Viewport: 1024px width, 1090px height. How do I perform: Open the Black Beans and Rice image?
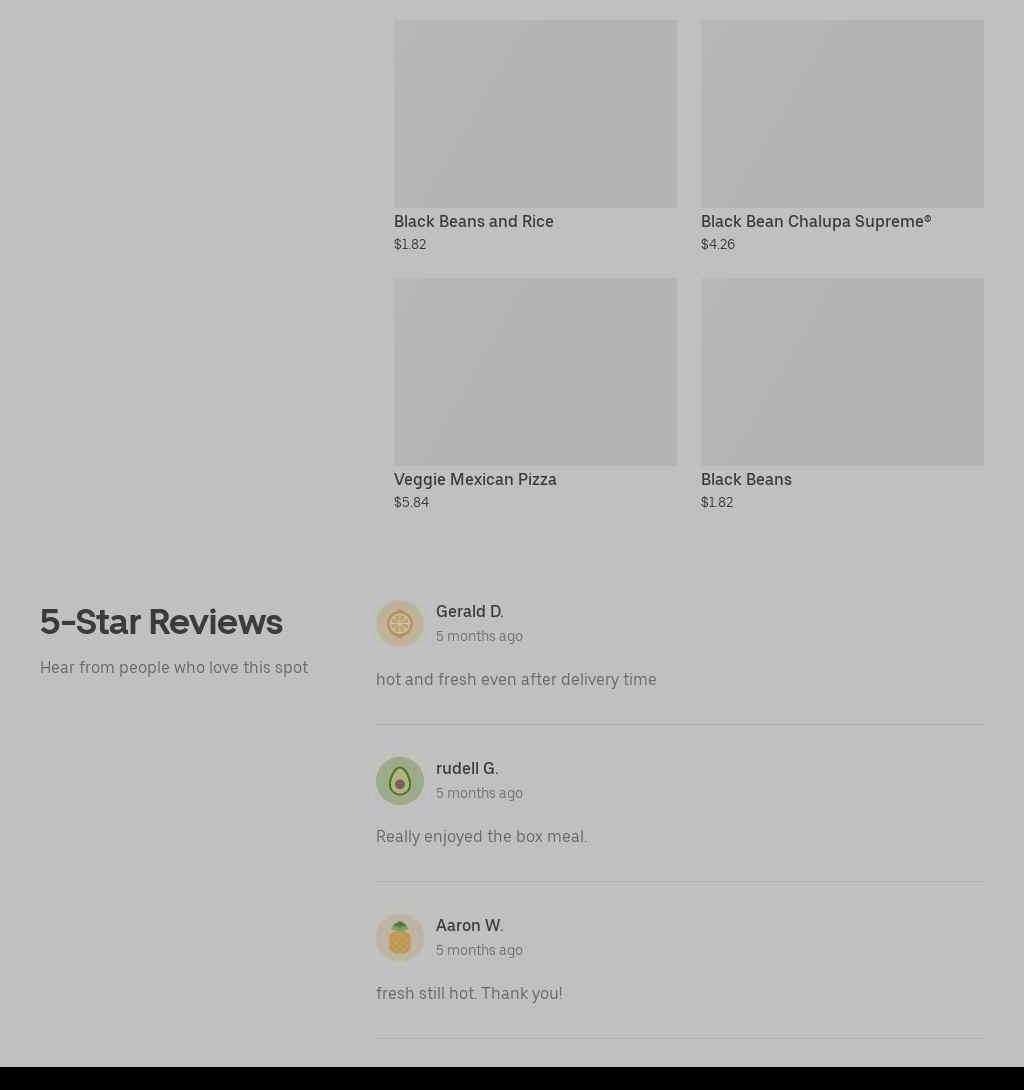point(535,114)
